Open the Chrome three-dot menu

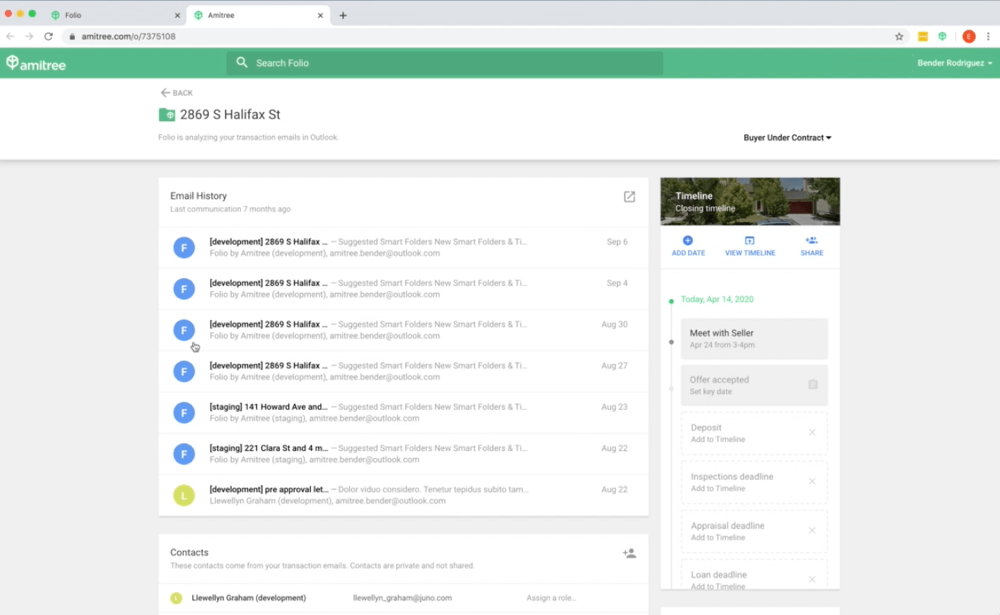(x=989, y=36)
